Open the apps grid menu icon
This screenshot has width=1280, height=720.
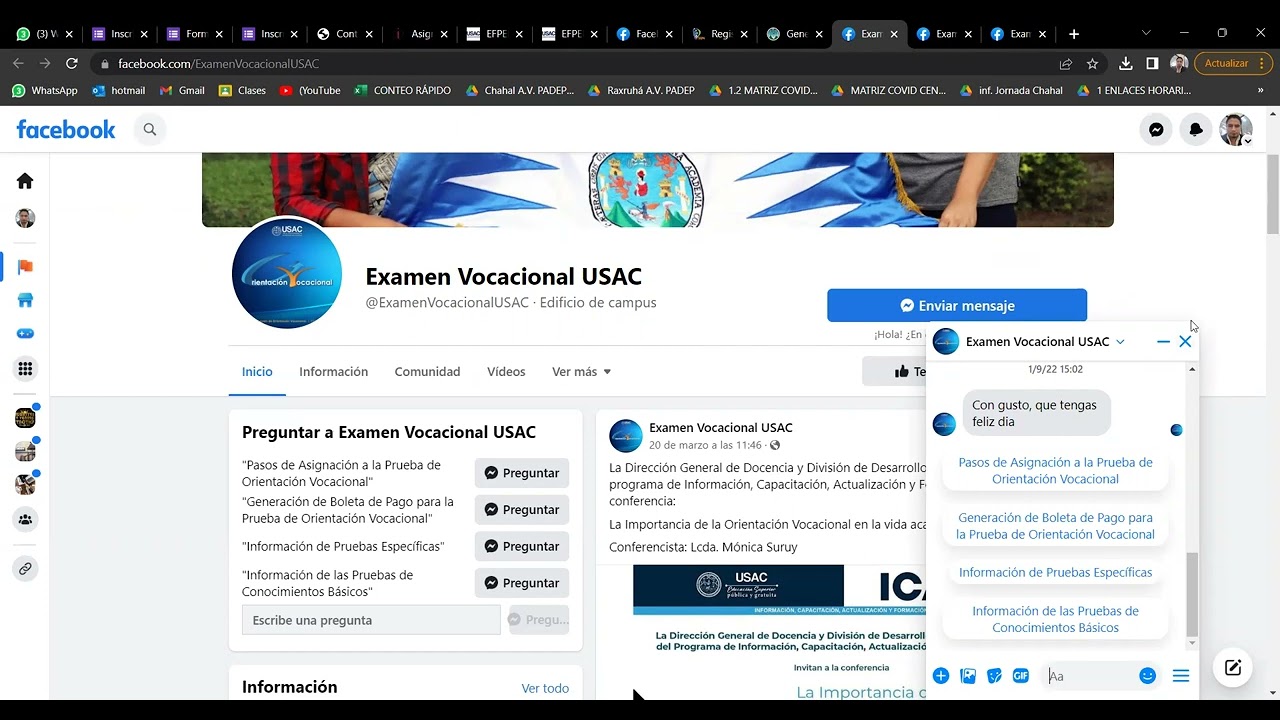click(x=25, y=369)
